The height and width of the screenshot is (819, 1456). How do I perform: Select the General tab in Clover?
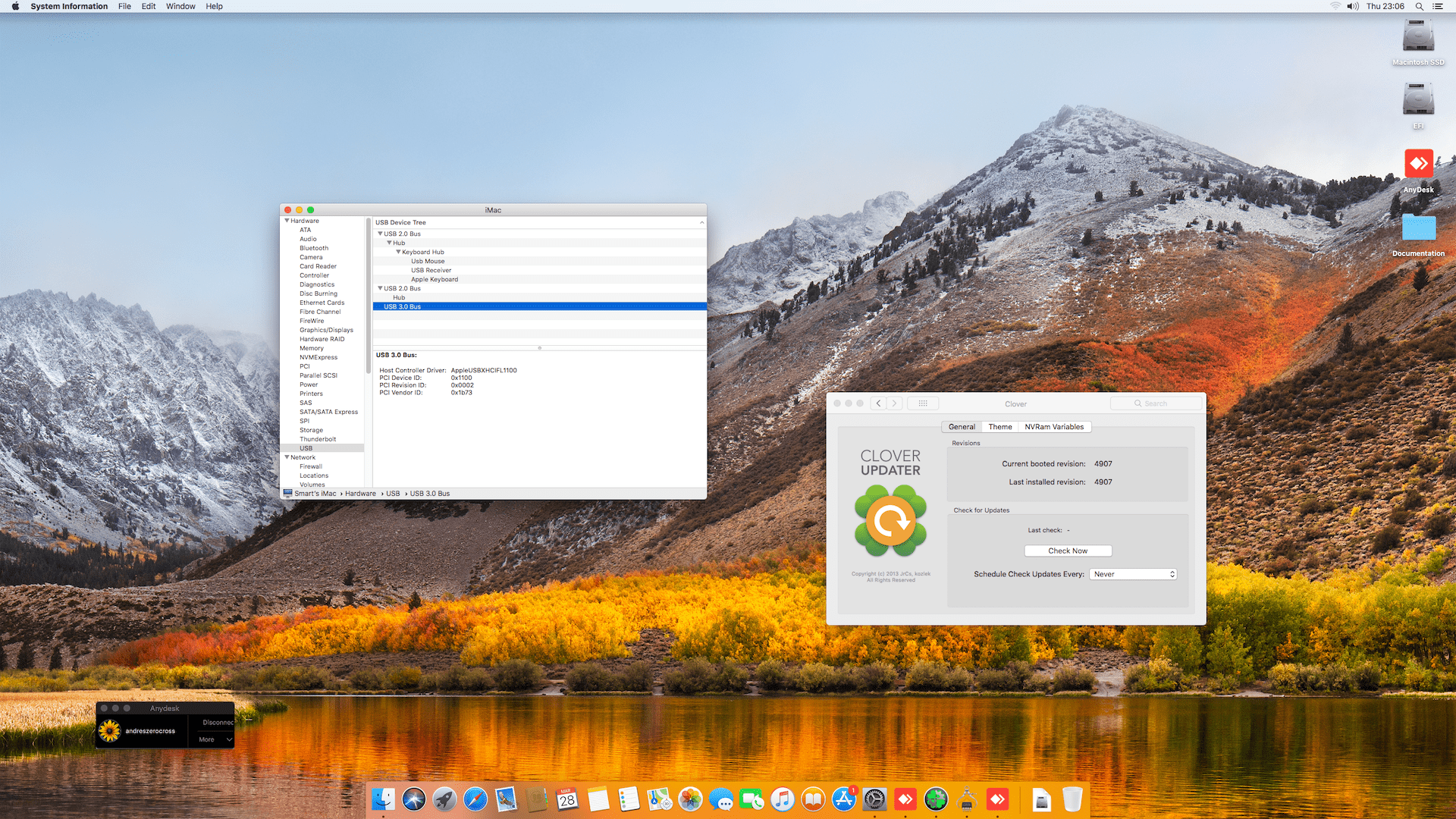click(x=962, y=427)
